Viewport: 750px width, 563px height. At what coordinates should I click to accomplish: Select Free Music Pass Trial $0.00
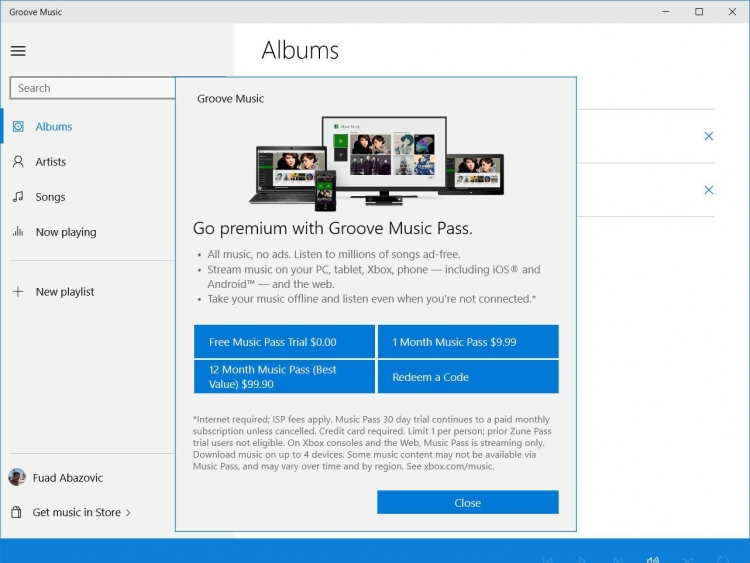point(284,342)
